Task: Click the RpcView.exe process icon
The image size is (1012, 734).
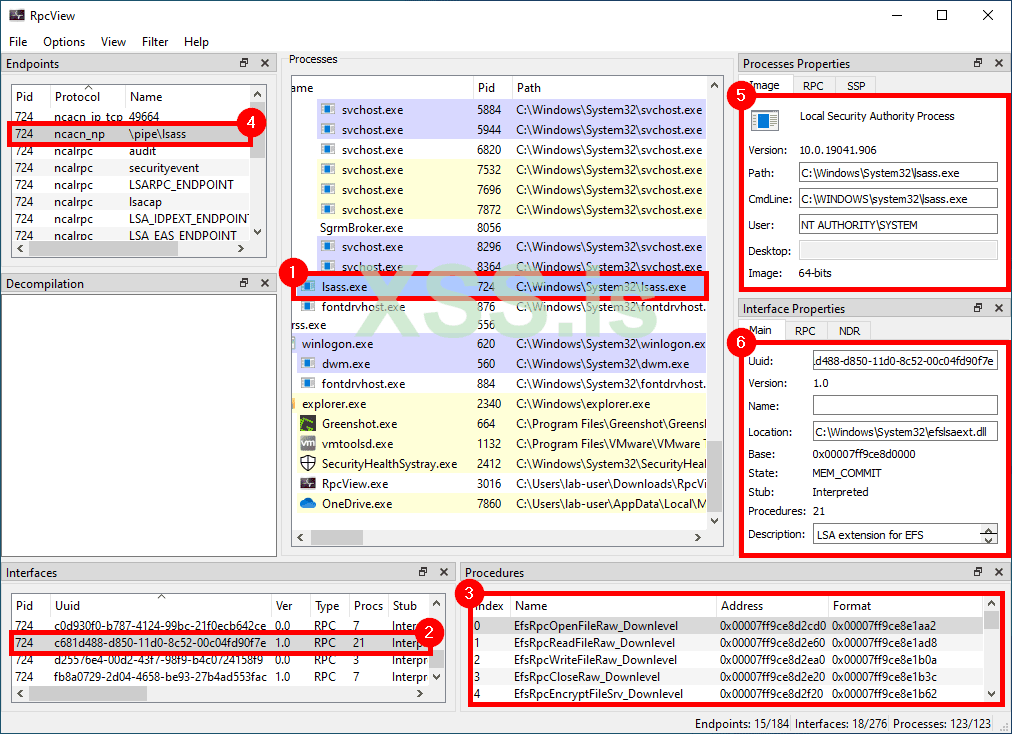Action: [308, 484]
